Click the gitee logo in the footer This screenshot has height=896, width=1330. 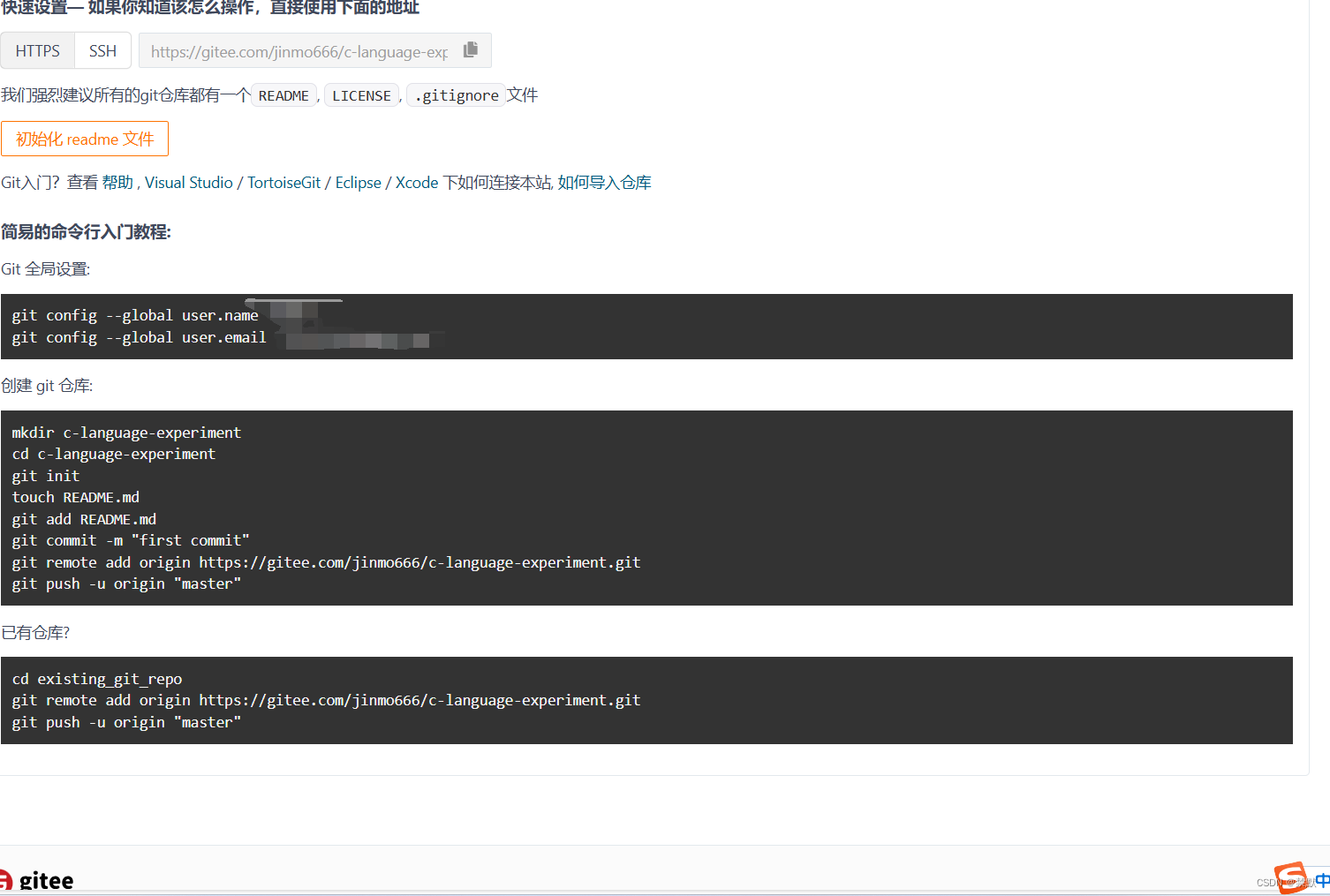(x=37, y=880)
